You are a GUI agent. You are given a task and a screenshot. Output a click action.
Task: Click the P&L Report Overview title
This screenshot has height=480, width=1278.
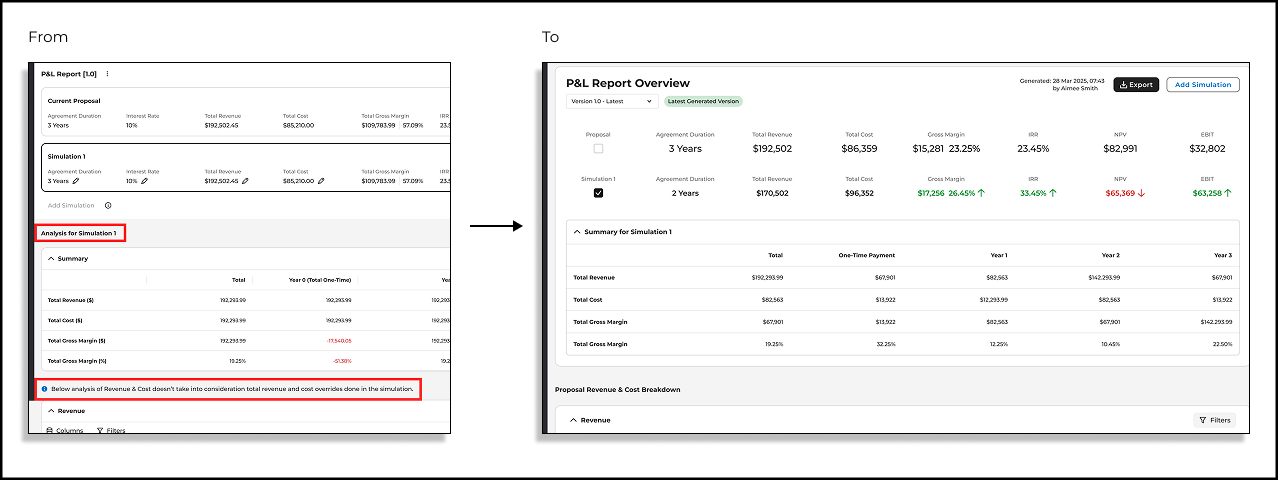click(x=628, y=83)
